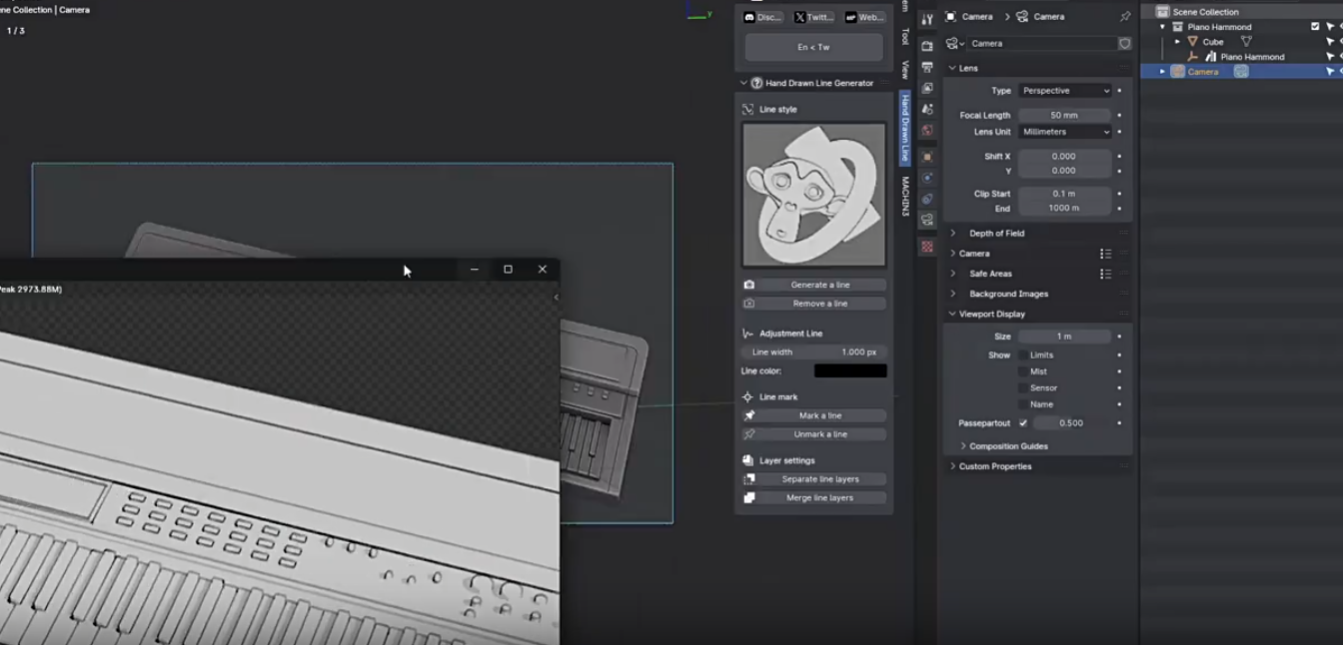The image size is (1343, 645).
Task: Click the Focal Length 50 mm field
Action: (x=1065, y=116)
